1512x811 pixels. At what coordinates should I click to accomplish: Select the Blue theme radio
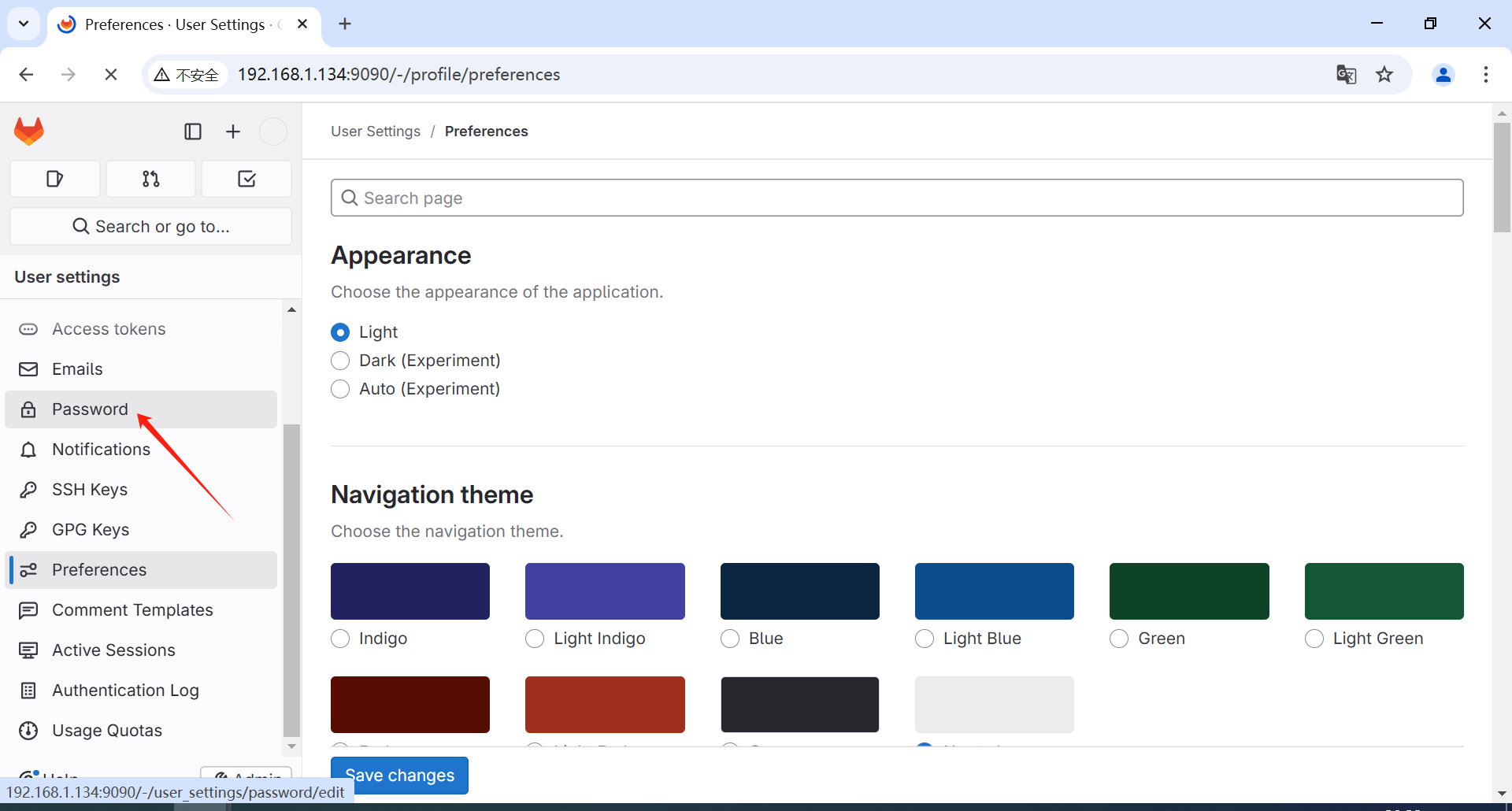click(x=730, y=639)
